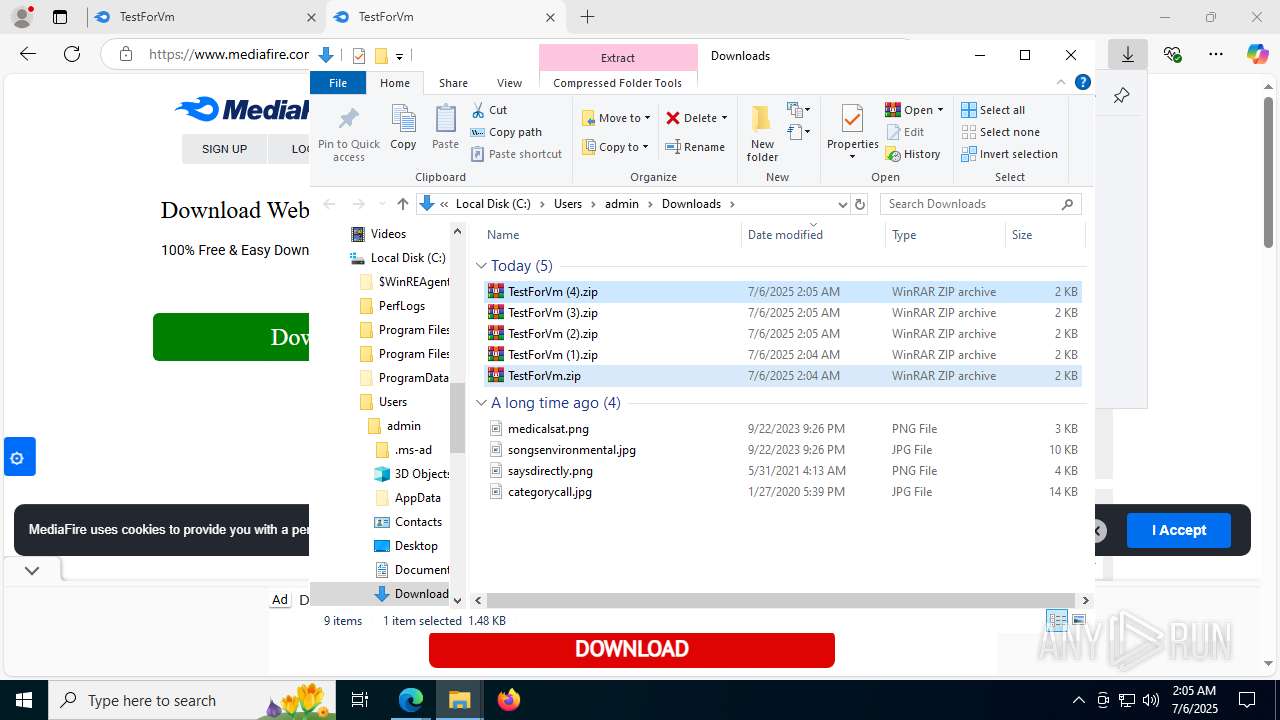
Task: Switch to Details view layout icon
Action: [1057, 621]
